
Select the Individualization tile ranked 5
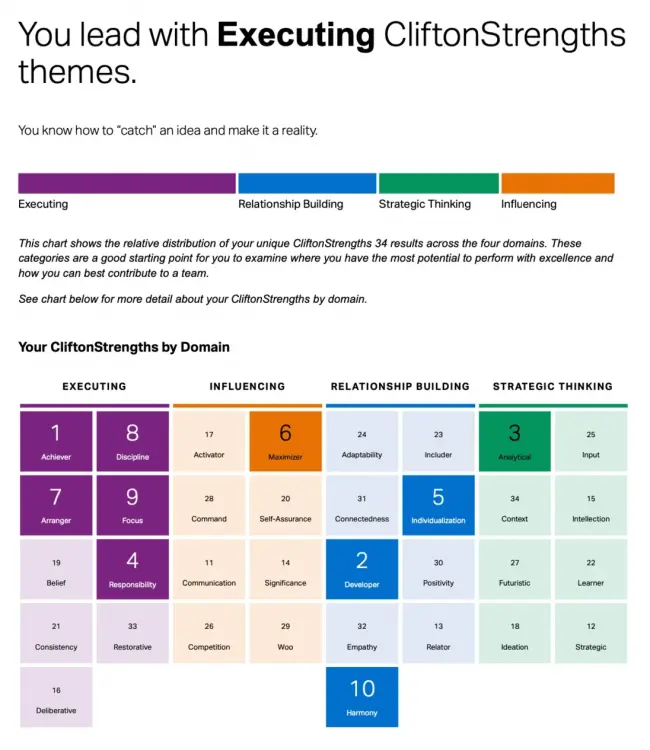pos(439,505)
